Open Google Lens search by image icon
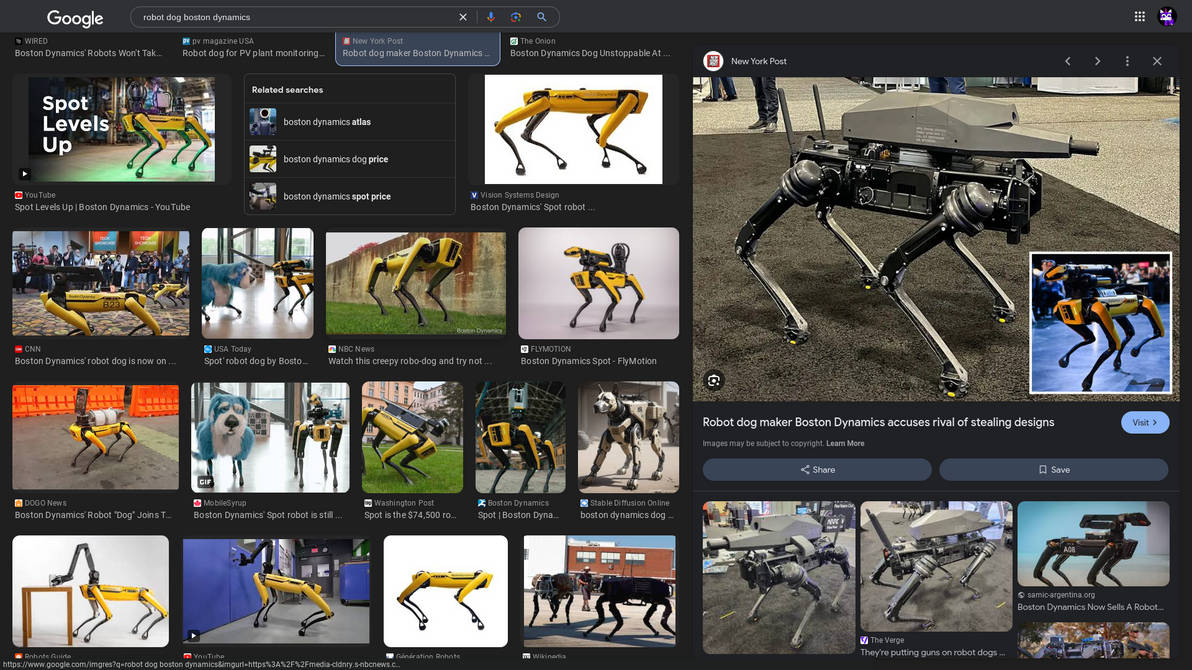This screenshot has height=670, width=1192. click(x=516, y=17)
